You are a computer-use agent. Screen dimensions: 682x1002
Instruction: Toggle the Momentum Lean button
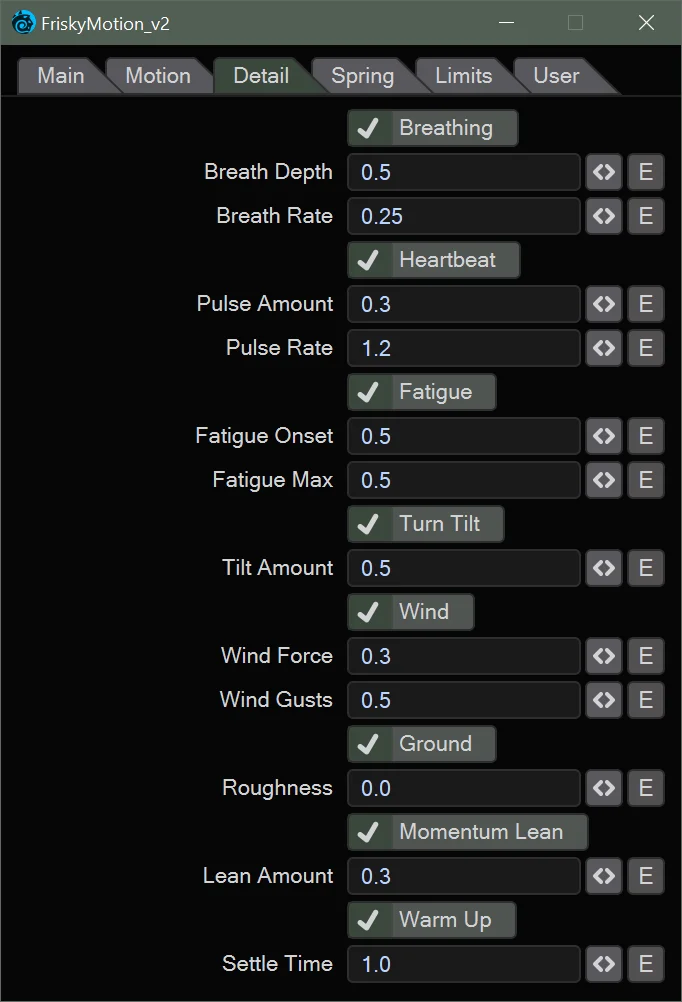(466, 832)
